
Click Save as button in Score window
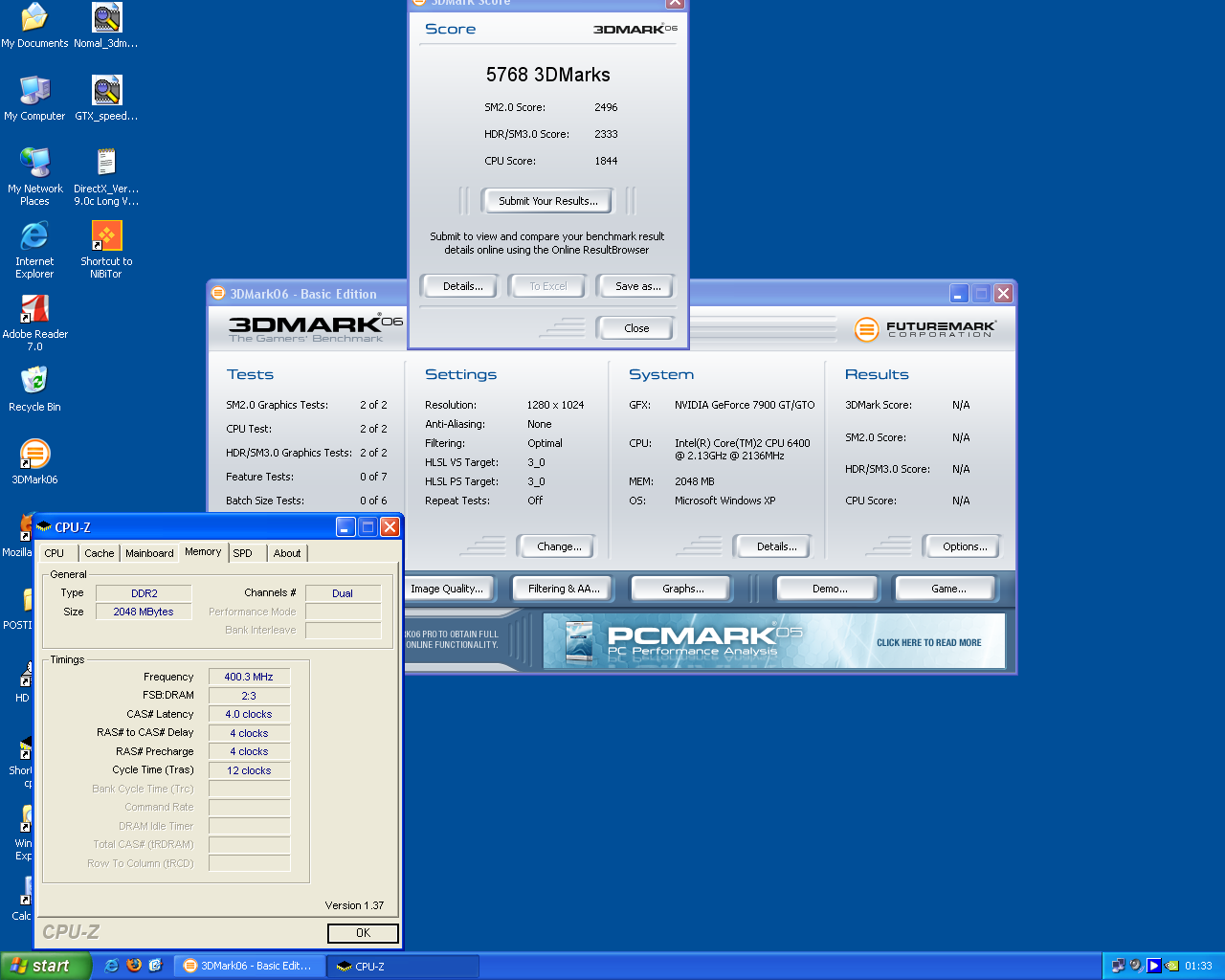(x=637, y=286)
